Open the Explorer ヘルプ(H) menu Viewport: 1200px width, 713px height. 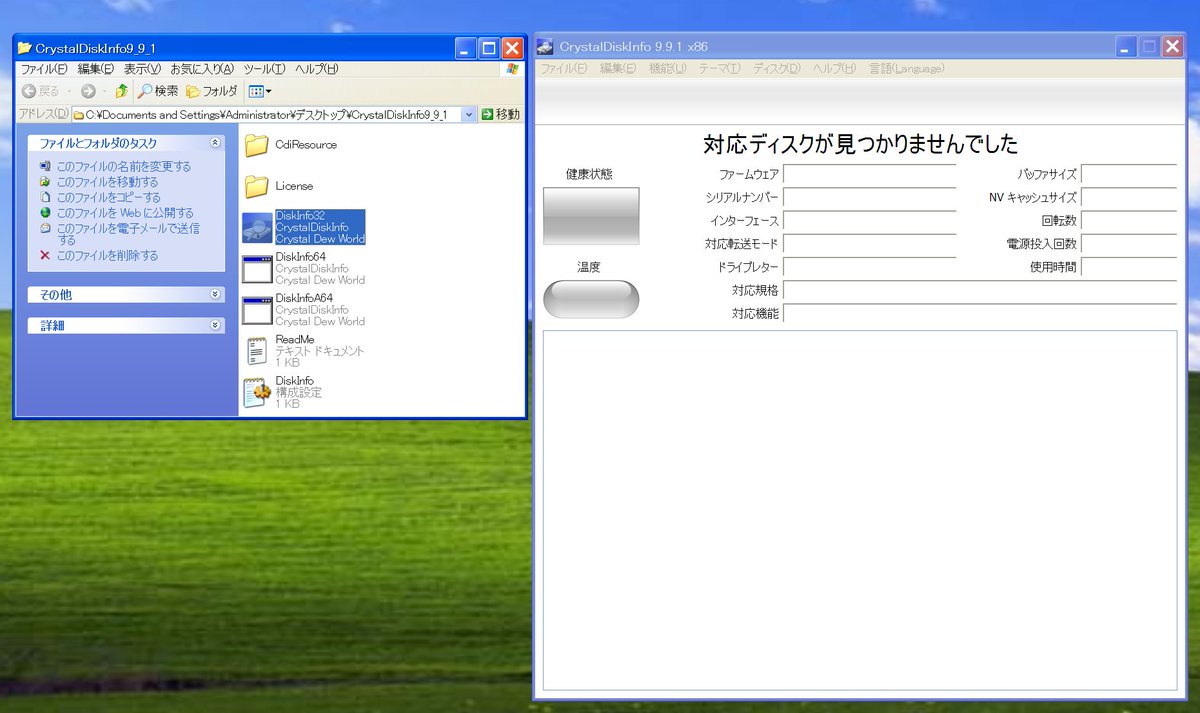(x=316, y=69)
